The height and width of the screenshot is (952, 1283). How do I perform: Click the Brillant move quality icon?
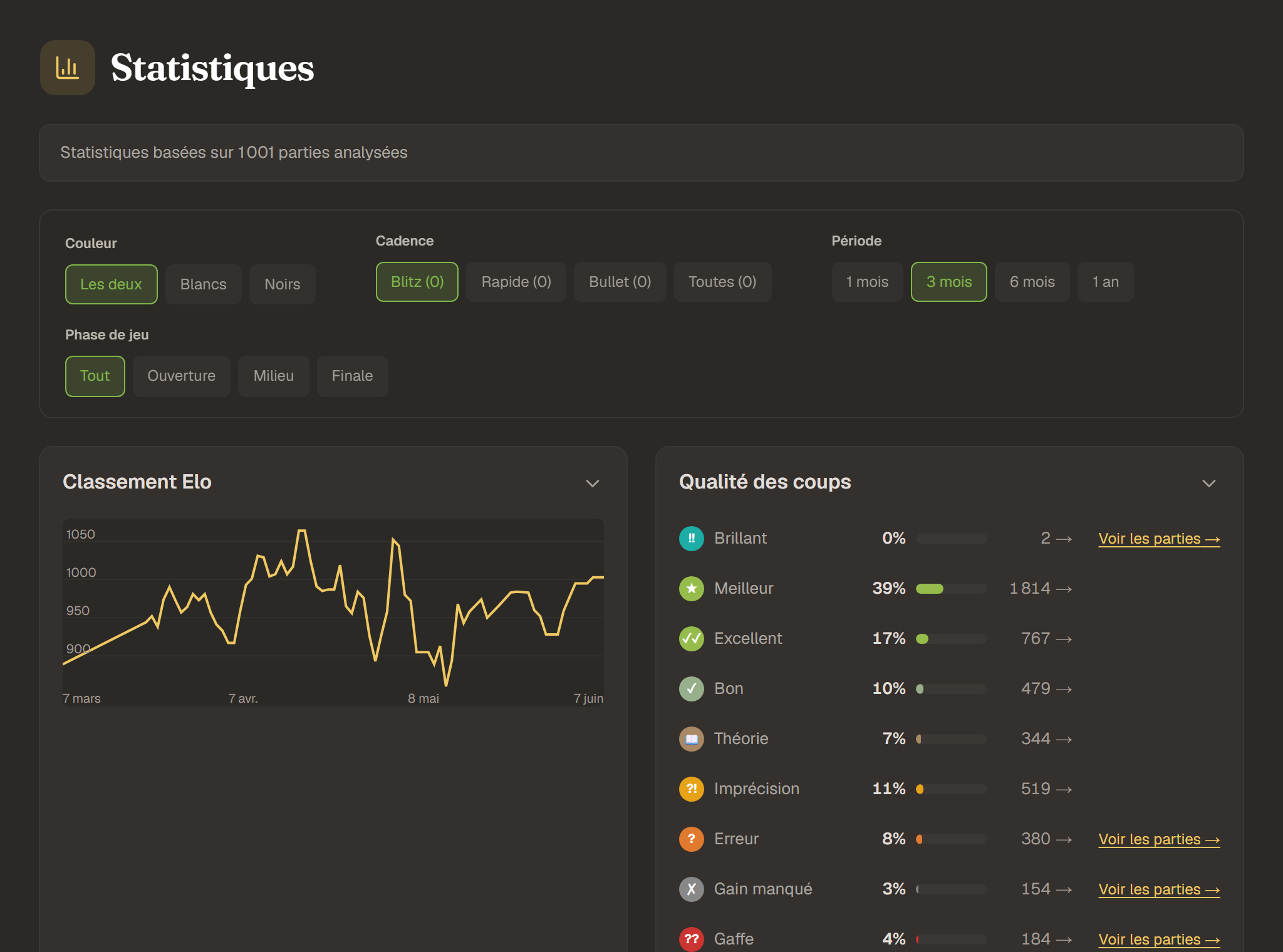click(692, 539)
